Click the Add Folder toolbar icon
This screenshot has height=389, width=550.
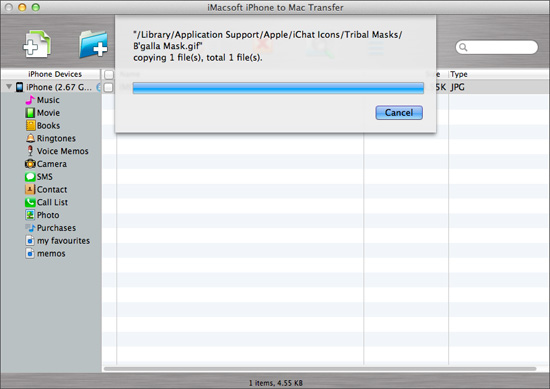tap(93, 44)
